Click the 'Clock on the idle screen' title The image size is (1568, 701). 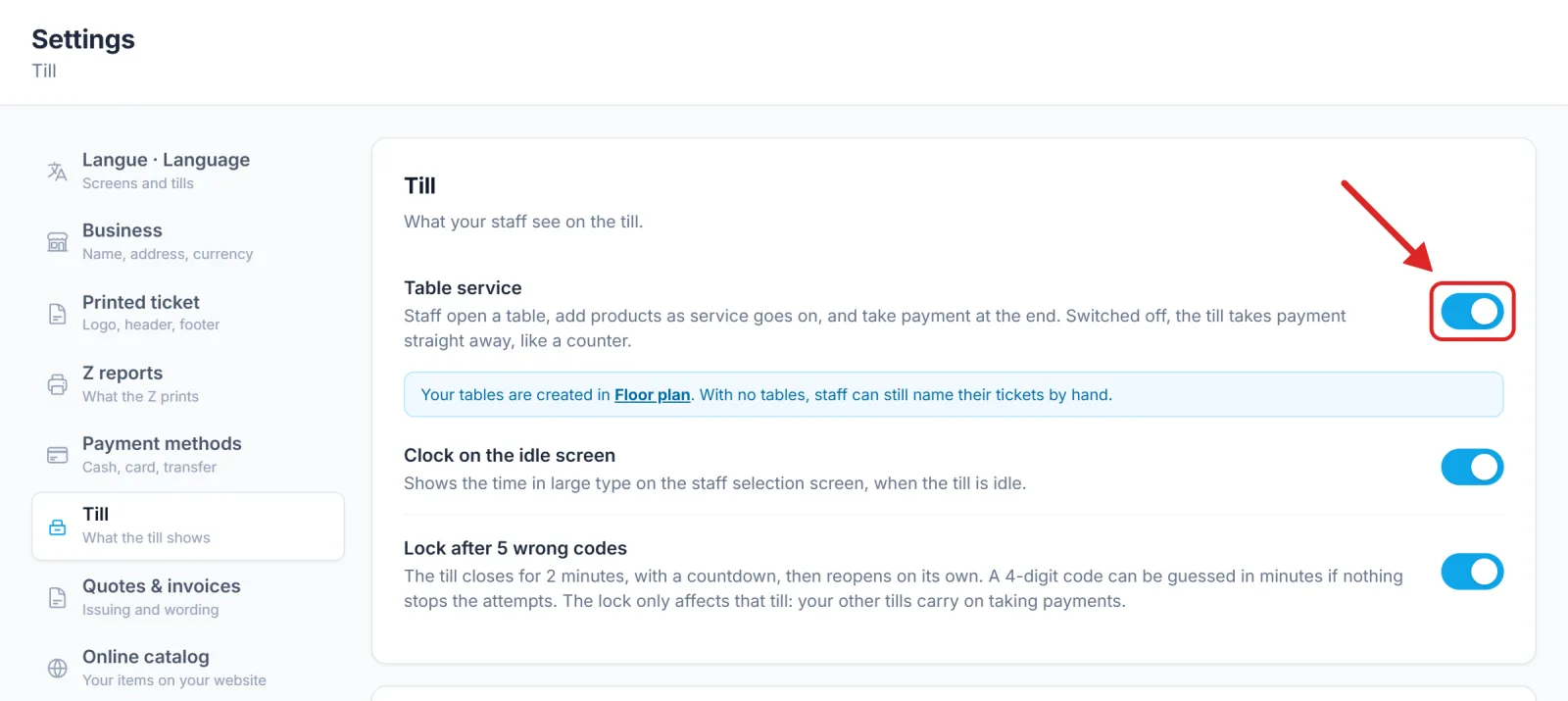(x=510, y=456)
